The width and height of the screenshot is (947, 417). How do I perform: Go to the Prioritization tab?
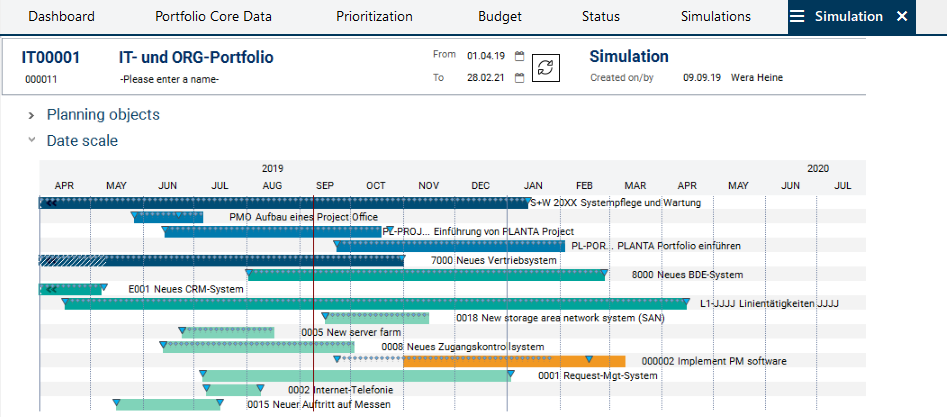(374, 17)
